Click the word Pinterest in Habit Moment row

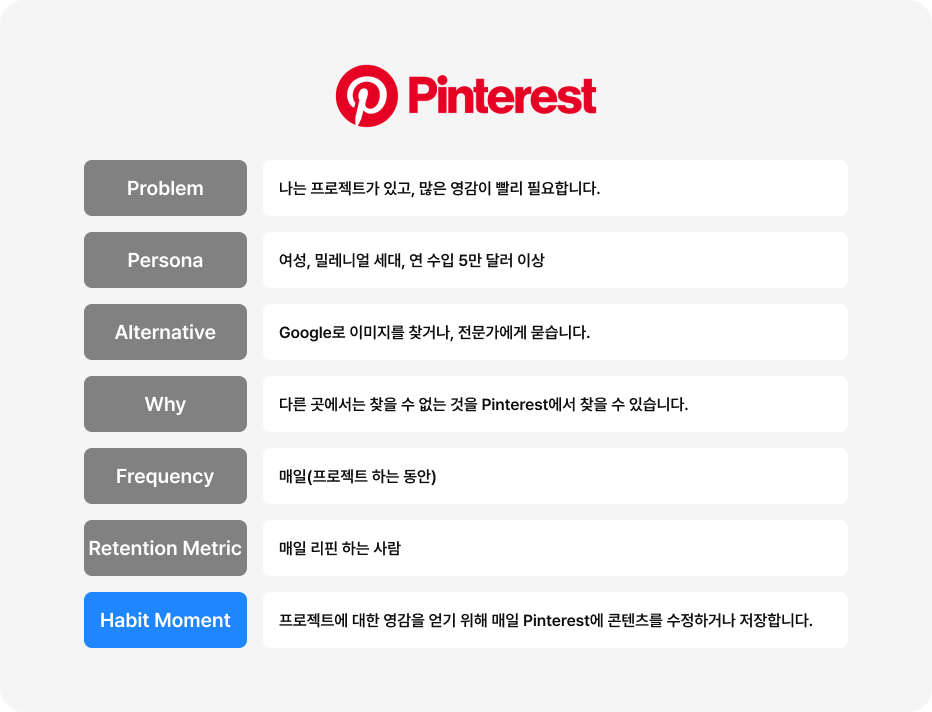(x=556, y=620)
